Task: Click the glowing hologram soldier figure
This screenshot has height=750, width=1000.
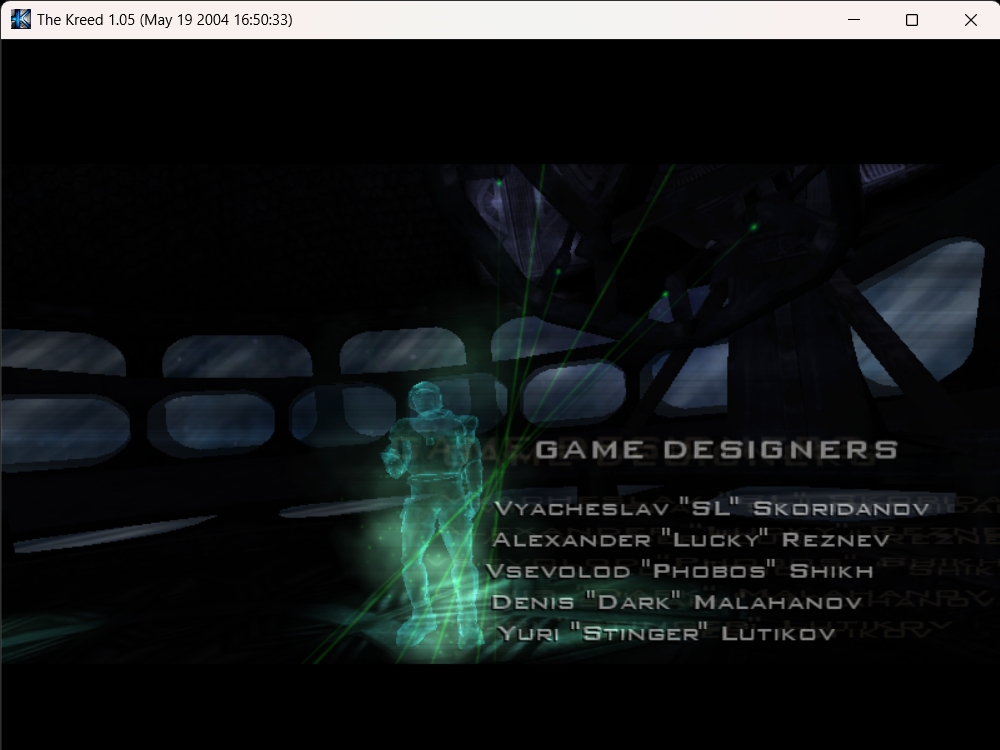Action: 434,513
